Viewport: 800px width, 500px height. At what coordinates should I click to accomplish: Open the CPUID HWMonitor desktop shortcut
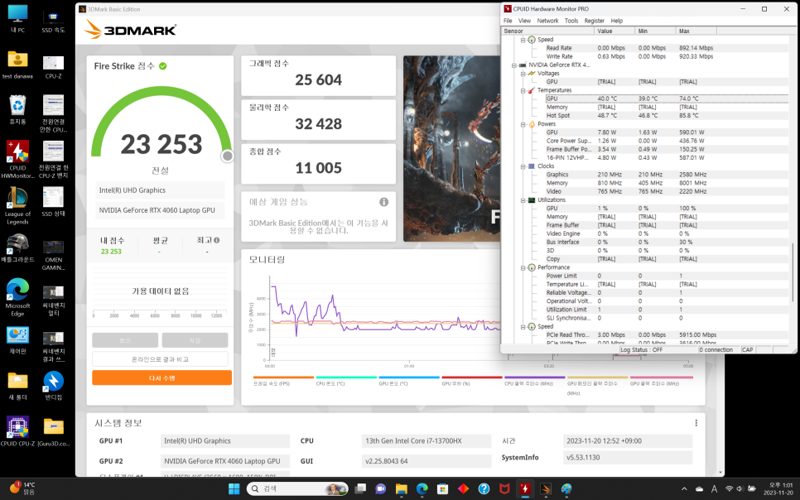18,159
